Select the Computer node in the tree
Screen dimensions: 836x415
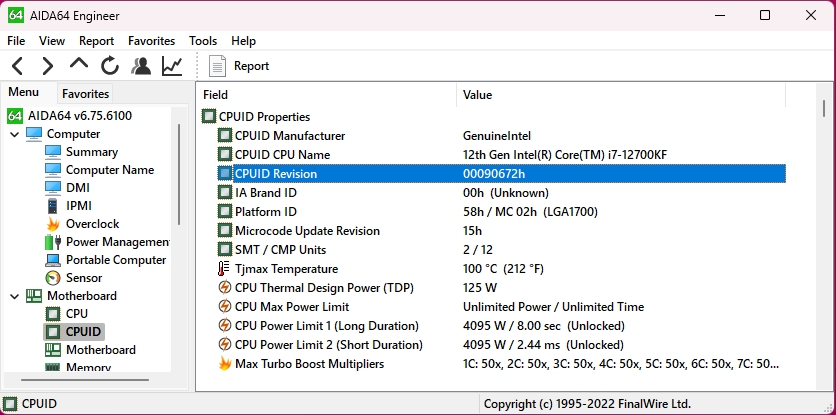click(73, 134)
